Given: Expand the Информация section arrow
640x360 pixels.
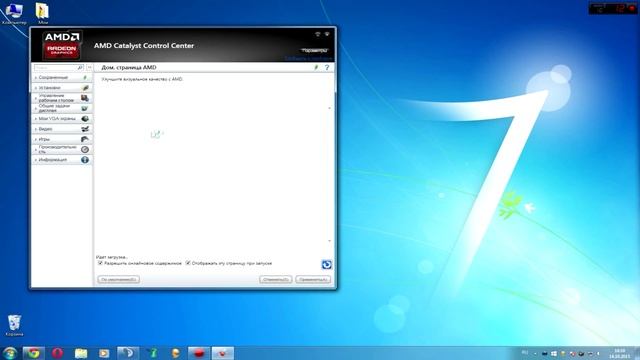Looking at the screenshot, I should coord(36,160).
